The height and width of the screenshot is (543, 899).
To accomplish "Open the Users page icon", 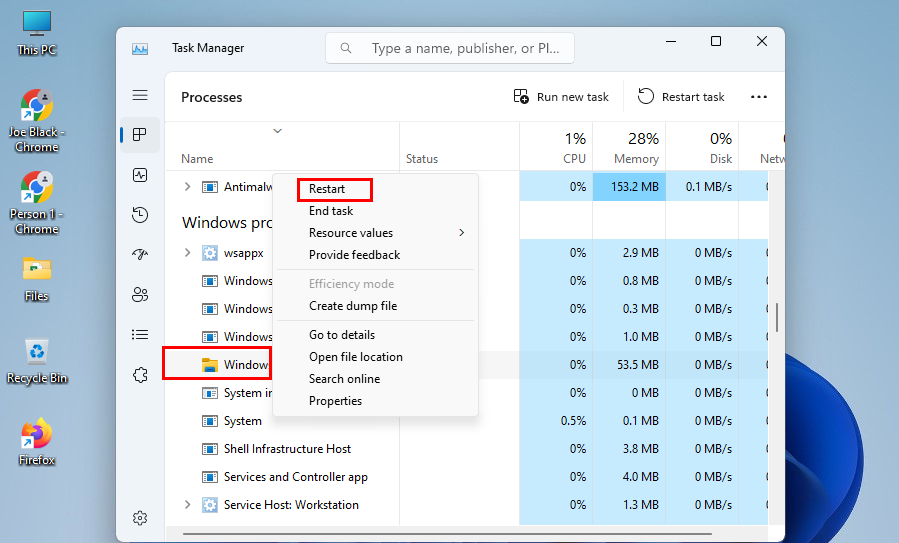I will point(140,295).
